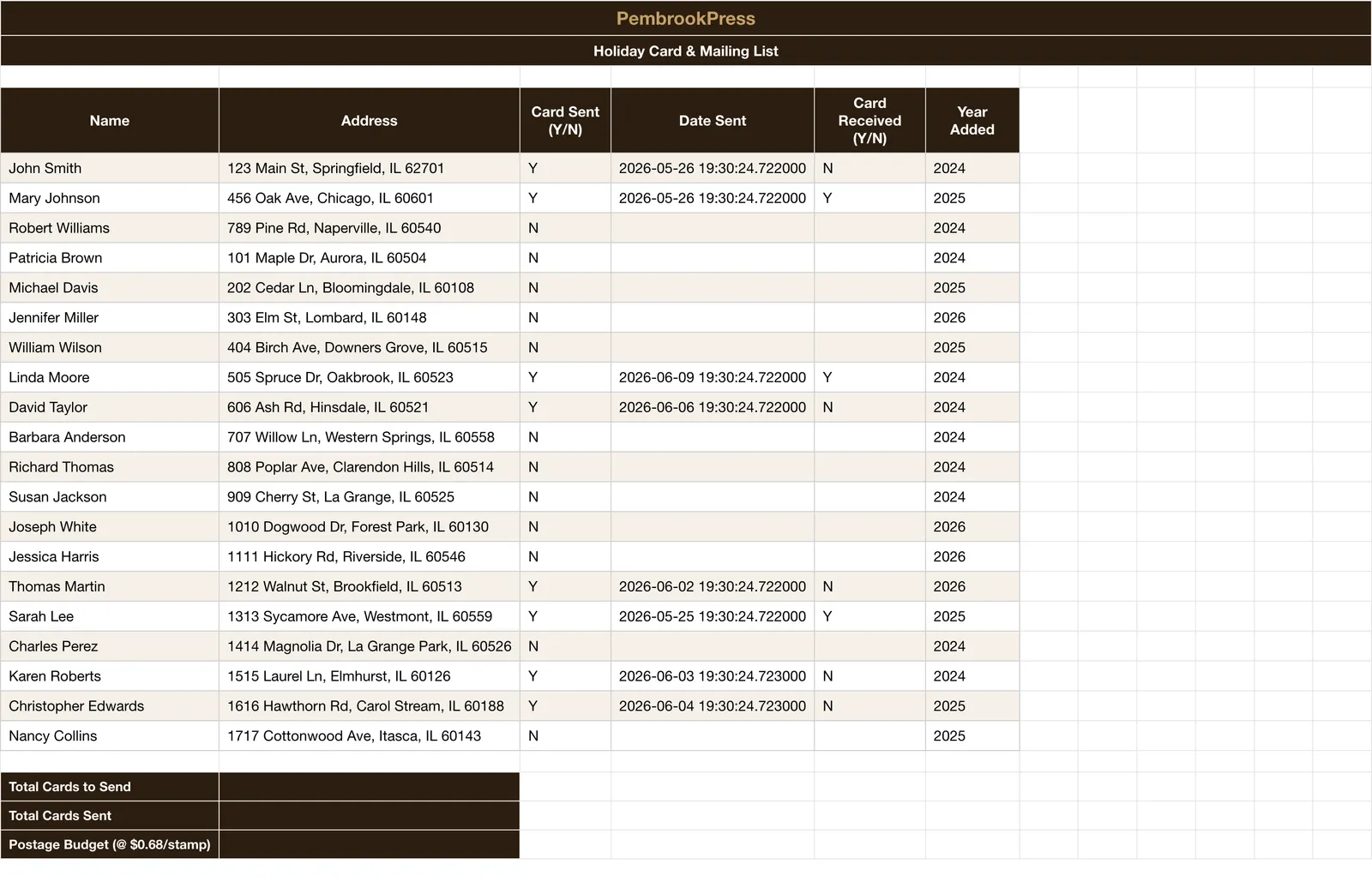
Task: Select the Linda Moore name cell
Action: pyautogui.click(x=110, y=377)
